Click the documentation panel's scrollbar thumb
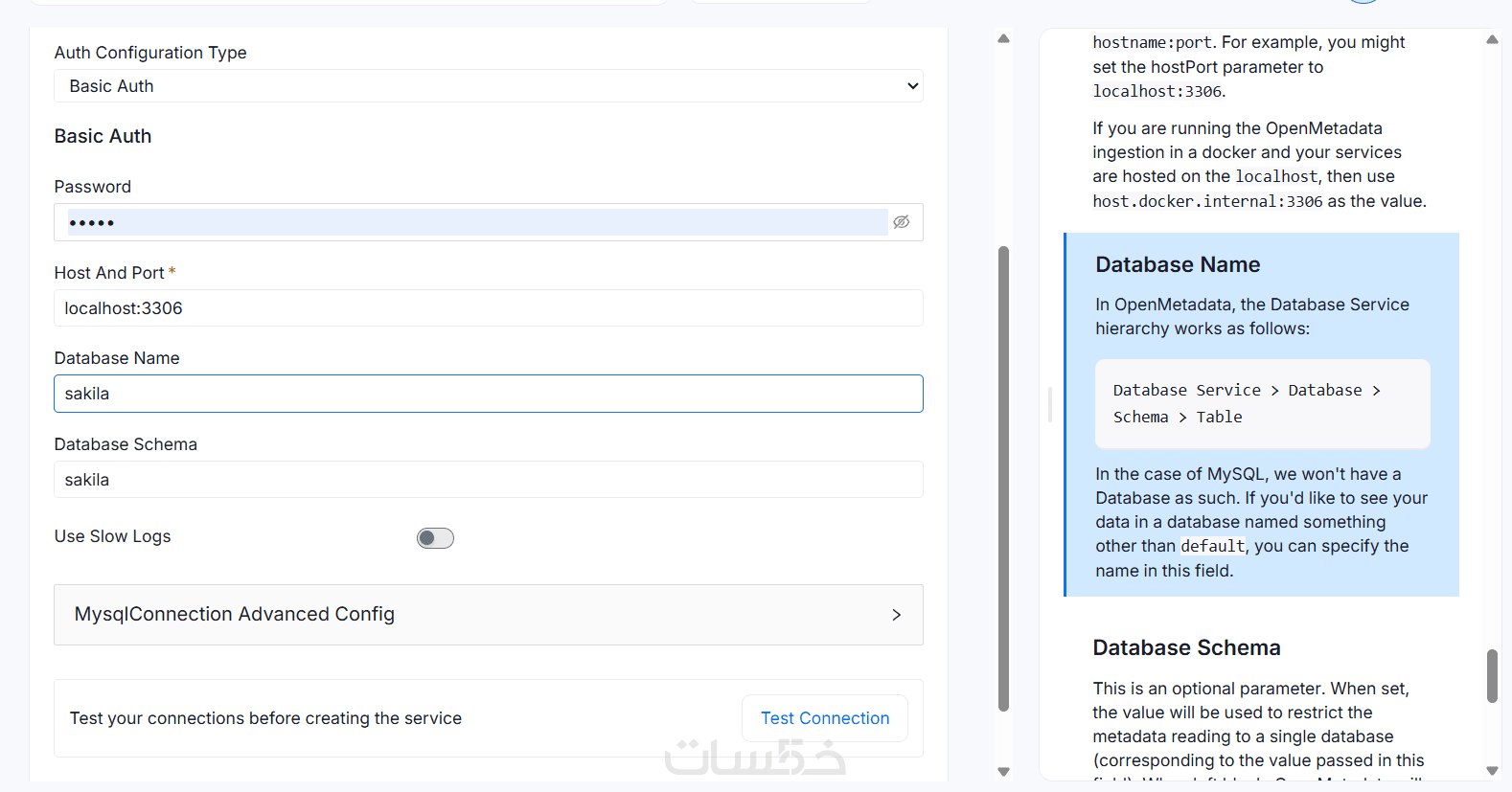 [x=1492, y=676]
